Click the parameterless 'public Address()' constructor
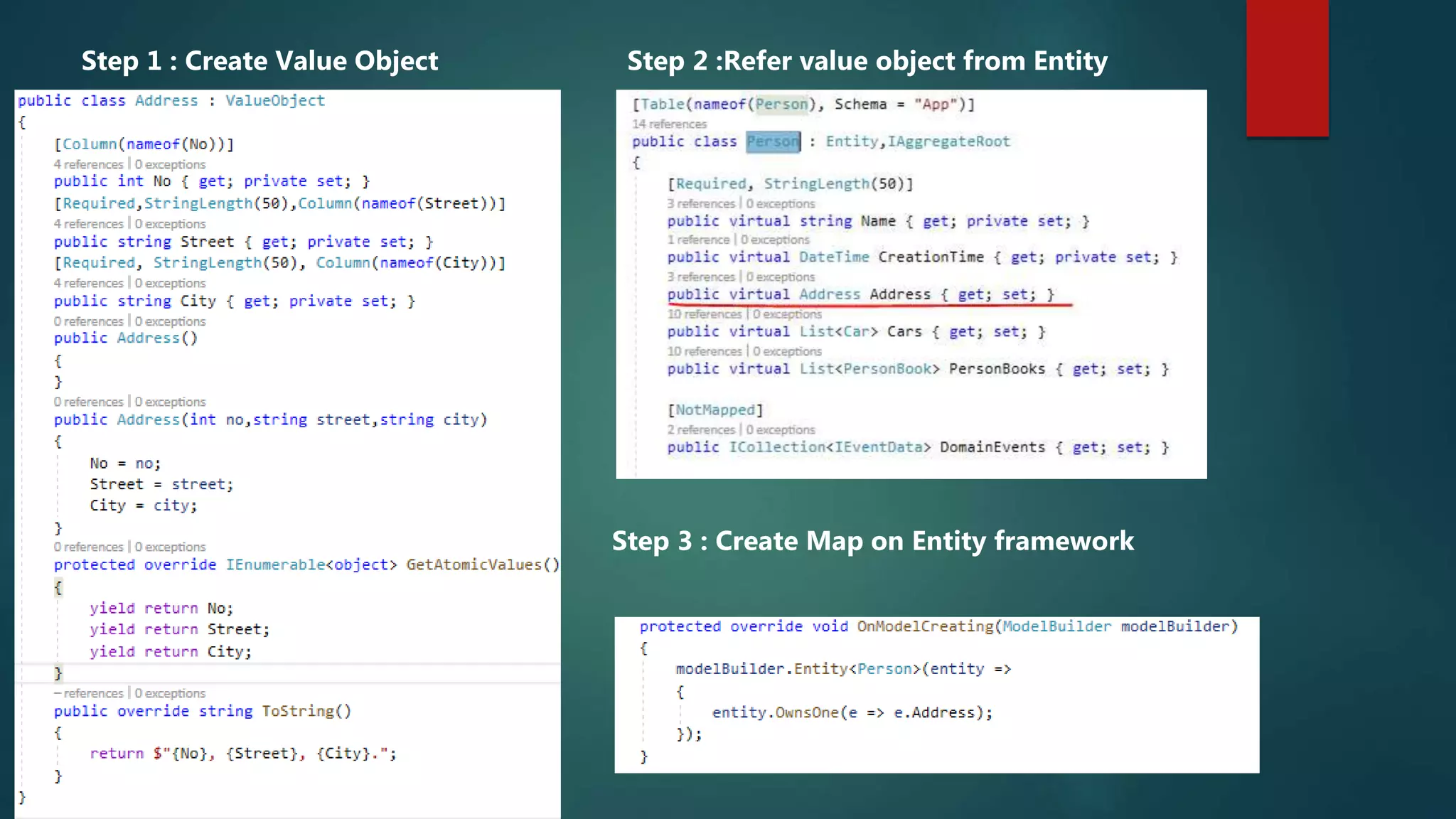Screen dimensions: 1456x819 tap(126, 338)
